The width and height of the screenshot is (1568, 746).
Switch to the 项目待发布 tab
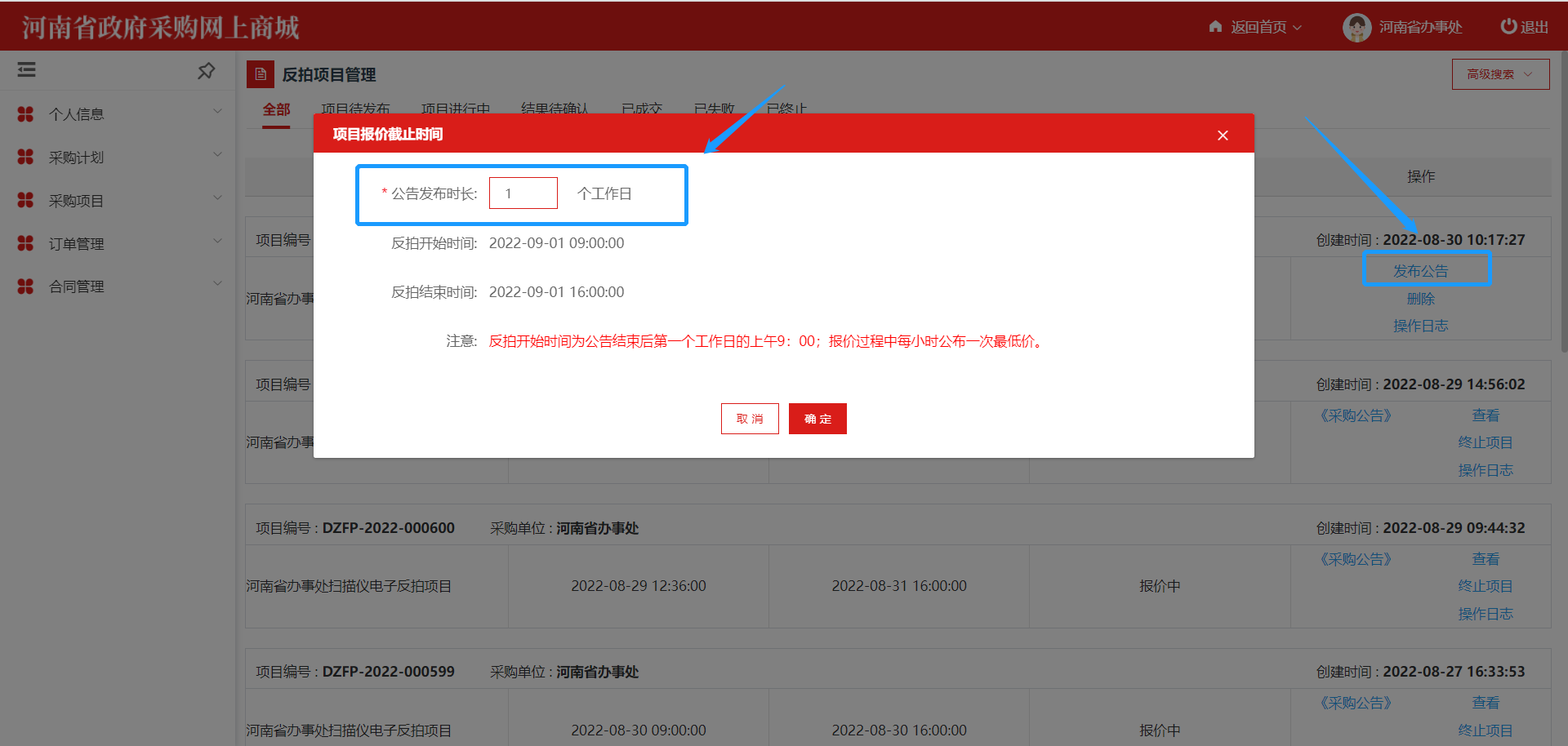[355, 109]
